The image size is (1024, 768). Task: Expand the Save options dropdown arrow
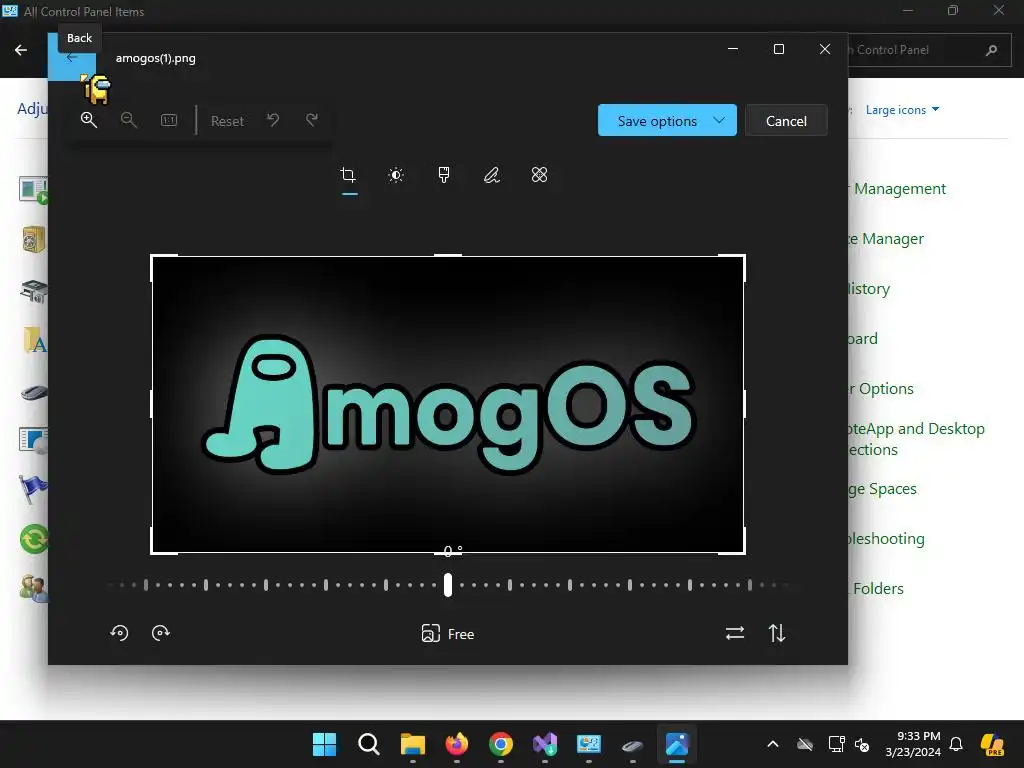(x=719, y=120)
